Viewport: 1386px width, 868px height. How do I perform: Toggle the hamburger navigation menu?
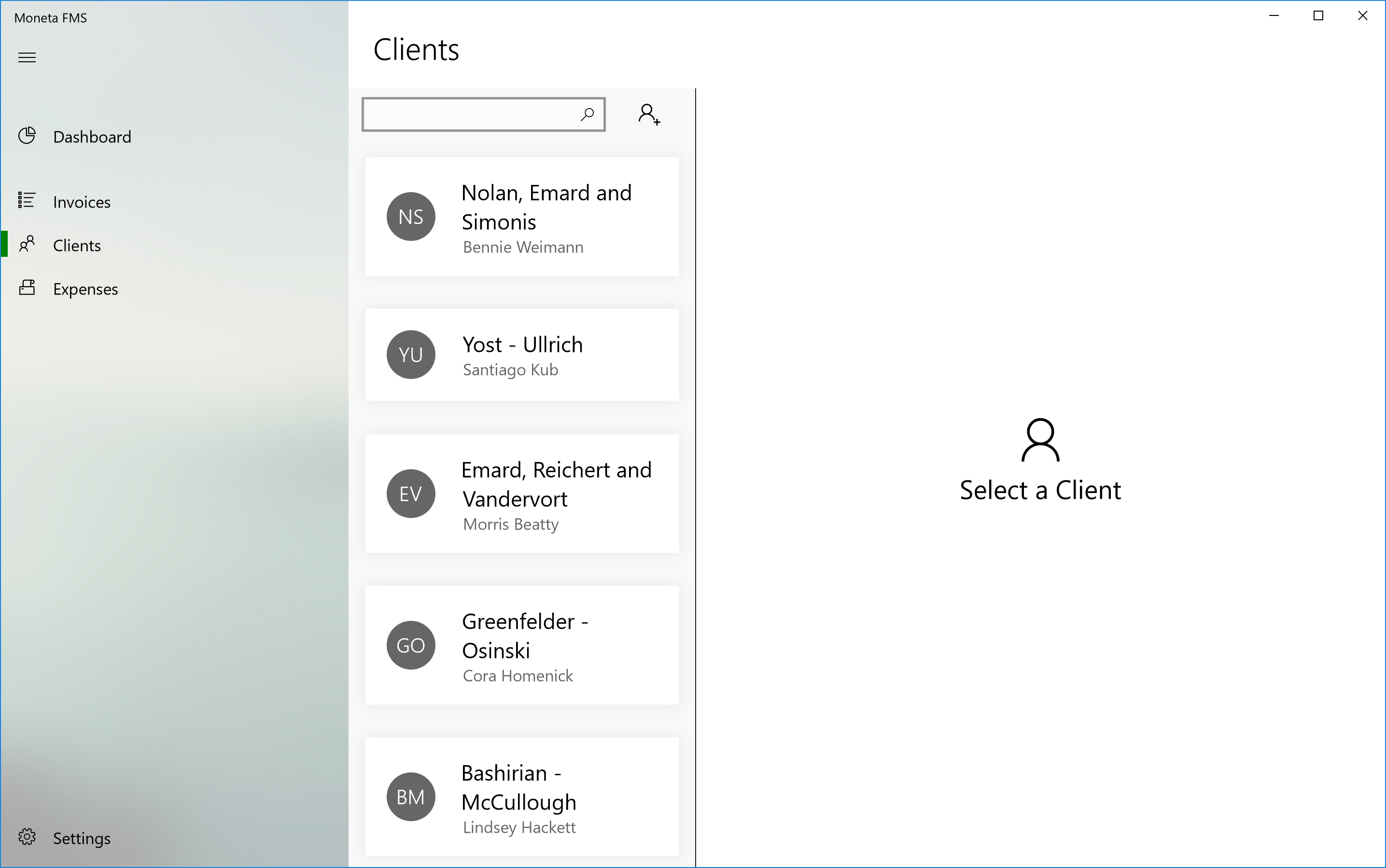[x=27, y=57]
